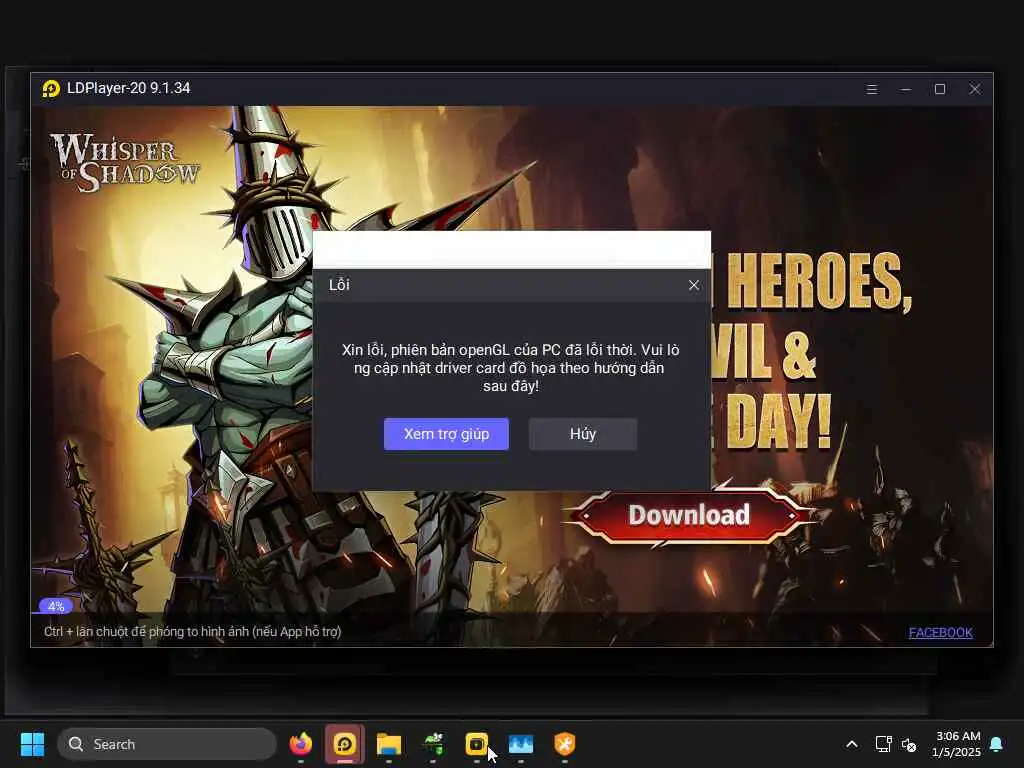This screenshot has height=768, width=1024.
Task: Open File Explorer from the taskbar
Action: [389, 744]
